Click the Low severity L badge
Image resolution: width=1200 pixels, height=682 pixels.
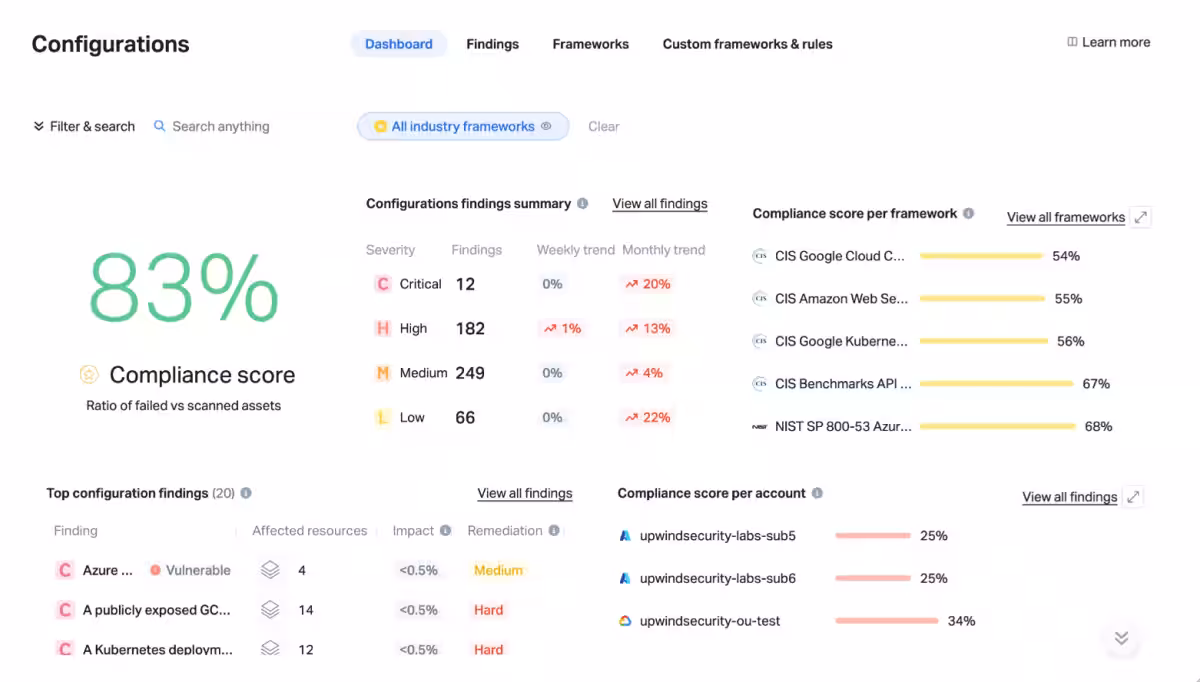(382, 417)
